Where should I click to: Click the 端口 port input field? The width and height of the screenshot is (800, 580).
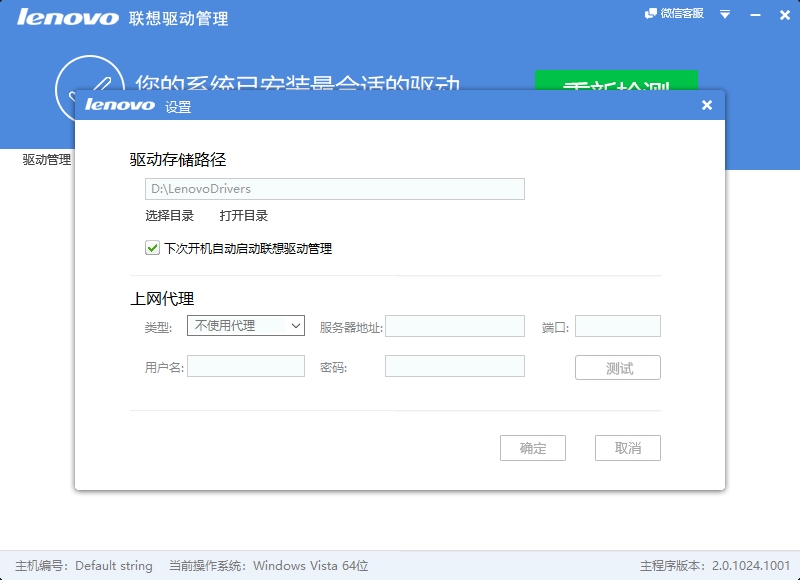[x=618, y=326]
